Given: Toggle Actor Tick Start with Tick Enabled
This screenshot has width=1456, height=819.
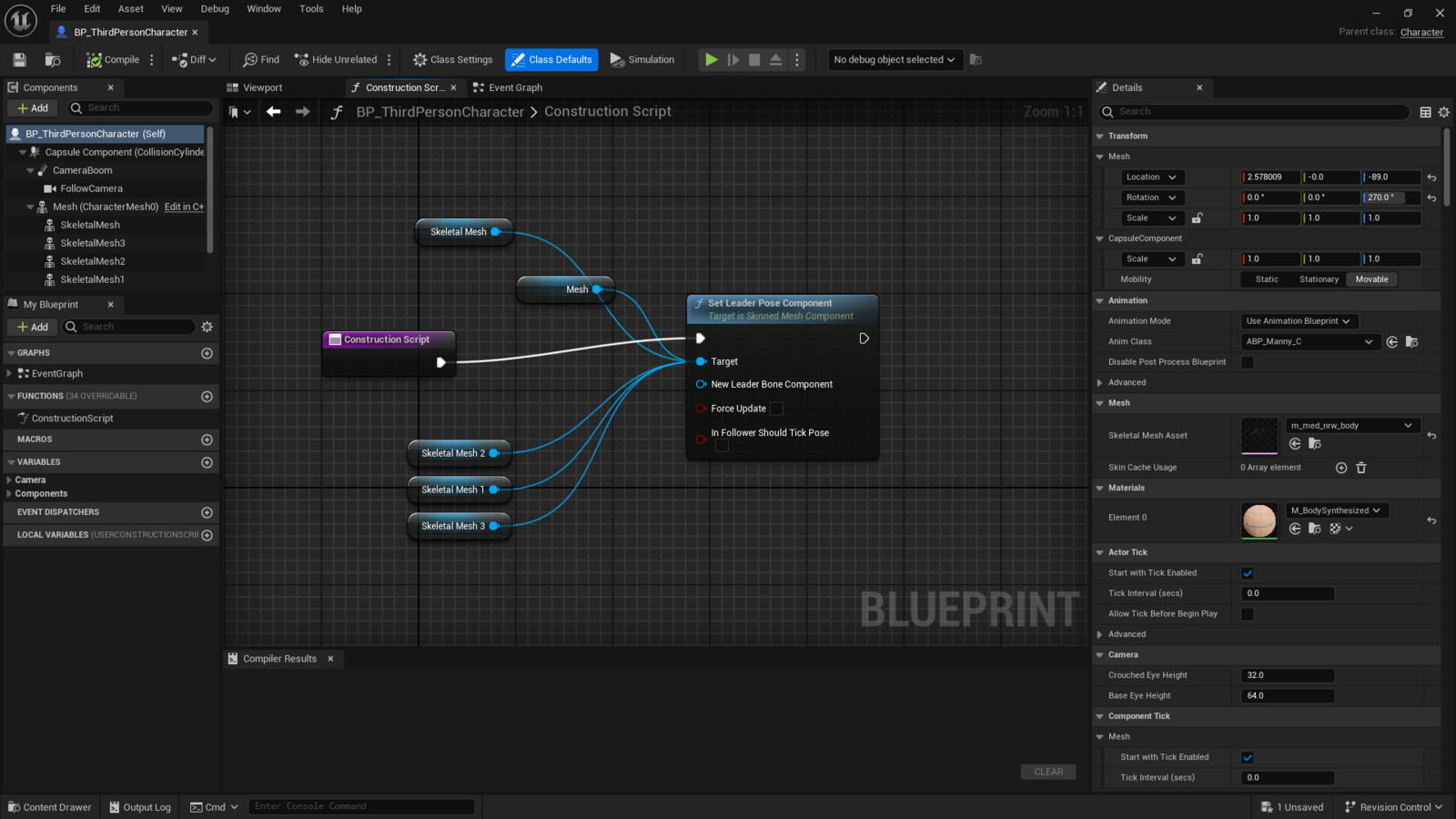Looking at the screenshot, I should click(x=1248, y=573).
